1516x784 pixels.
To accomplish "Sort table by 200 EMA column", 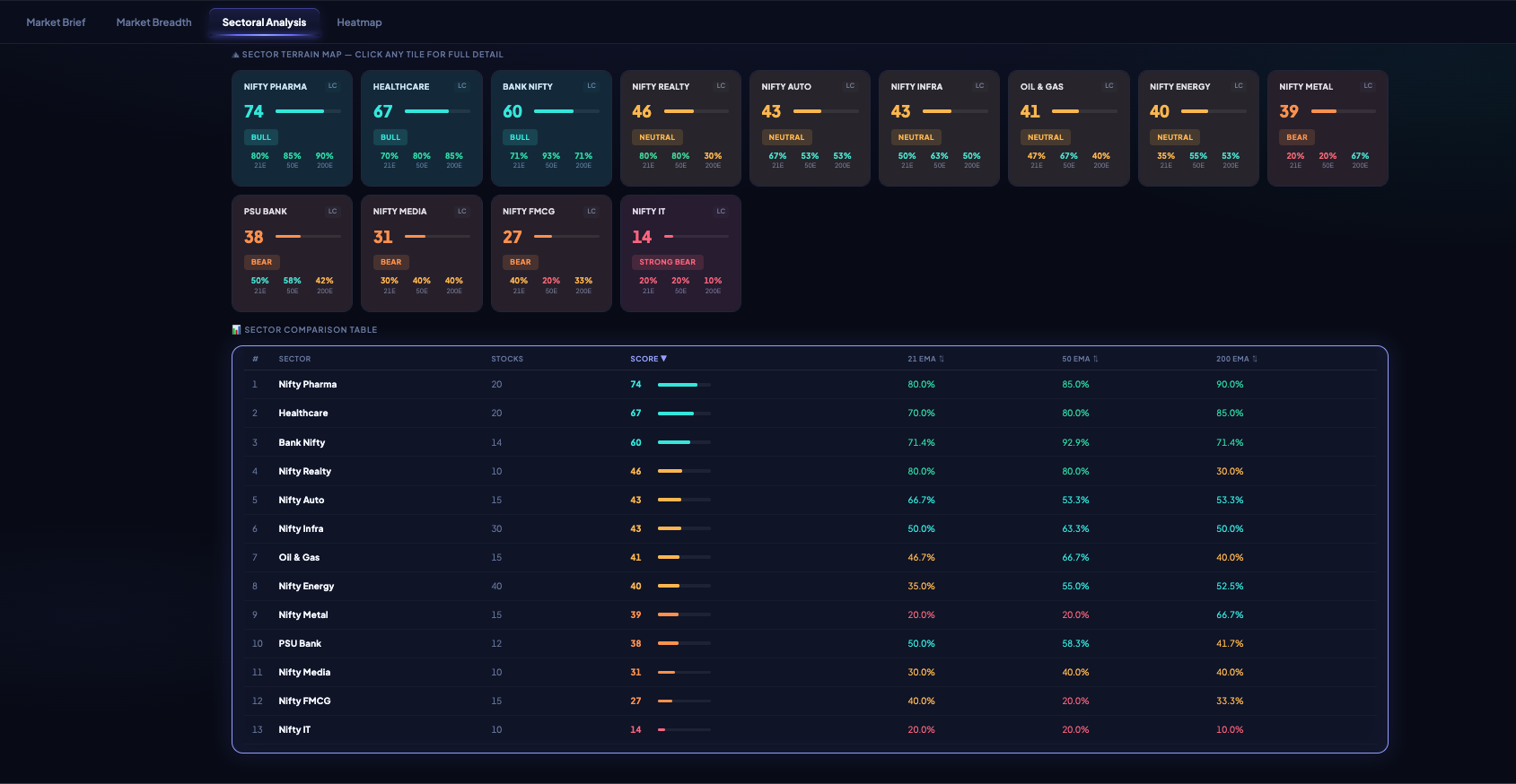I will click(x=1236, y=359).
